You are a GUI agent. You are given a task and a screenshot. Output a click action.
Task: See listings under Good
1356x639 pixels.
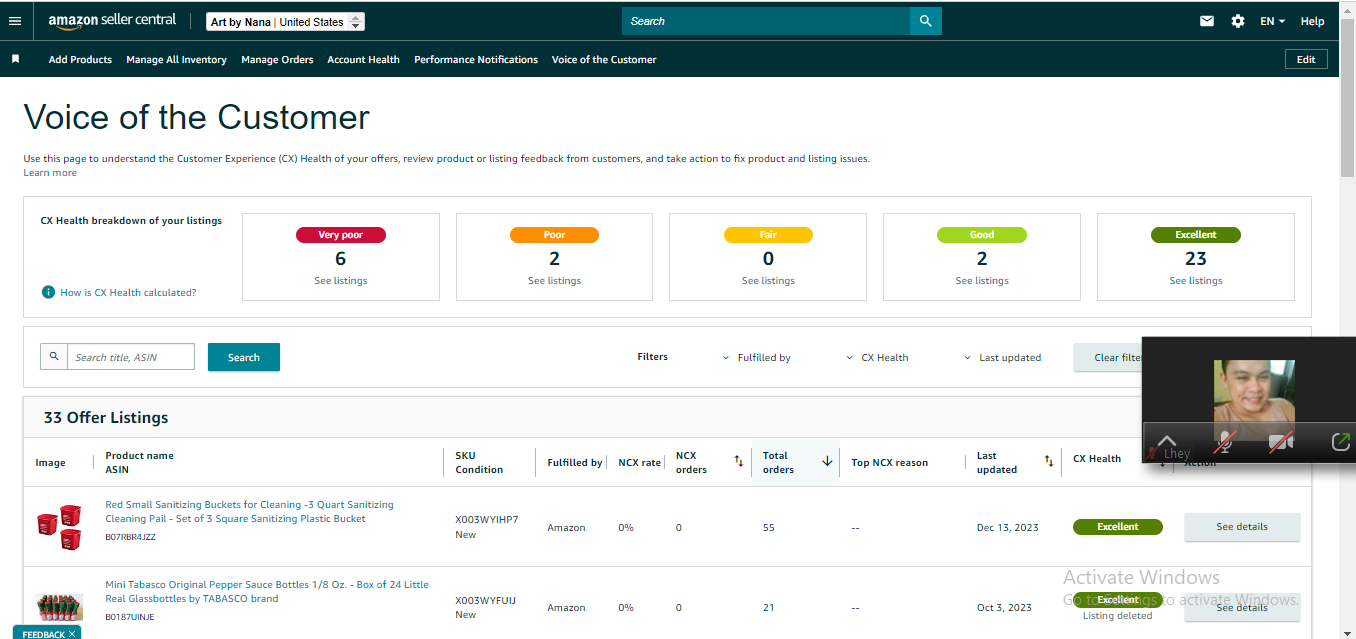pos(982,280)
